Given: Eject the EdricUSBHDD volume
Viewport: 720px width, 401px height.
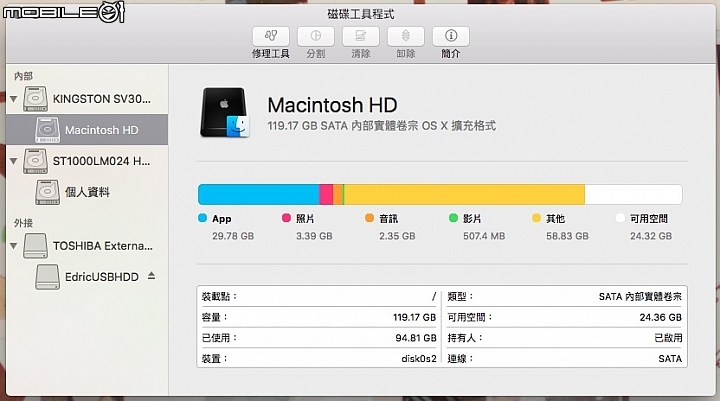Looking at the screenshot, I should (152, 276).
